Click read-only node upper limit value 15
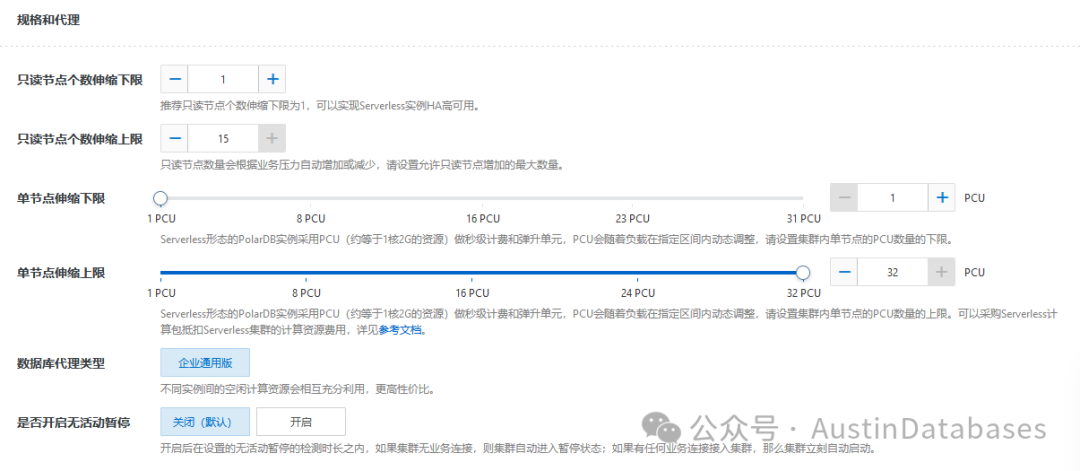 point(223,138)
